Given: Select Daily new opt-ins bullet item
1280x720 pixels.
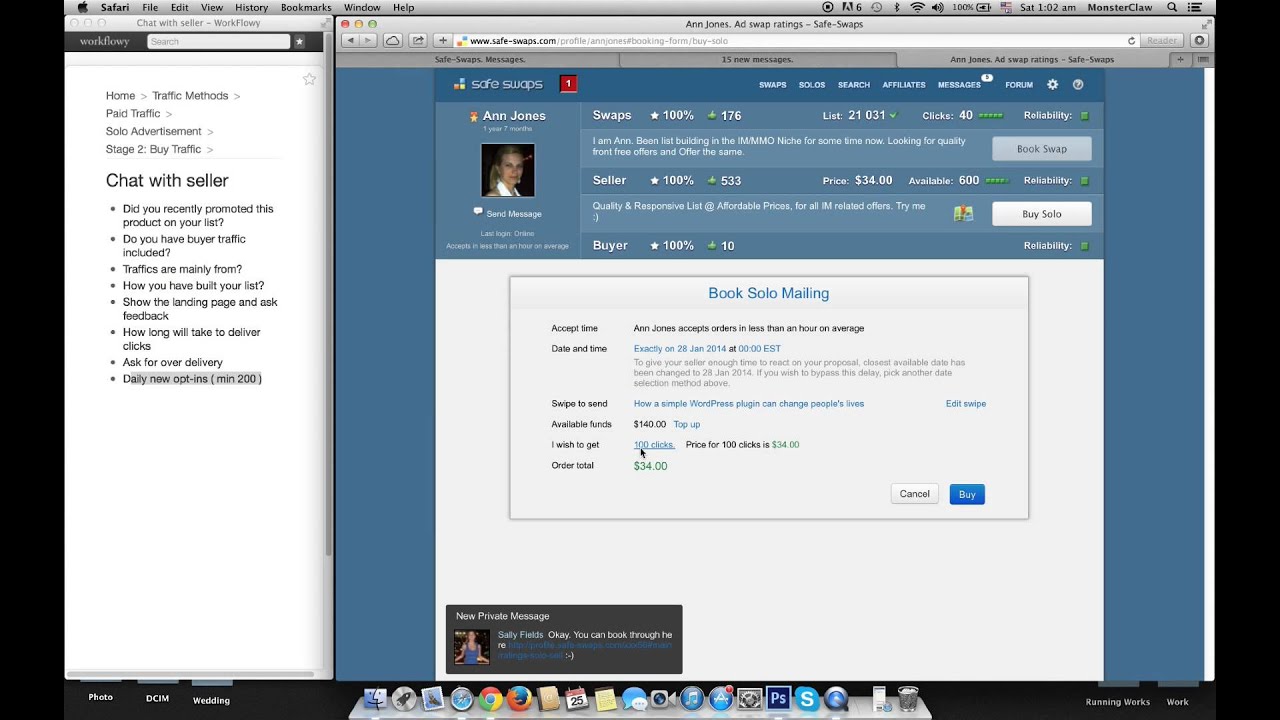Looking at the screenshot, I should [x=192, y=379].
